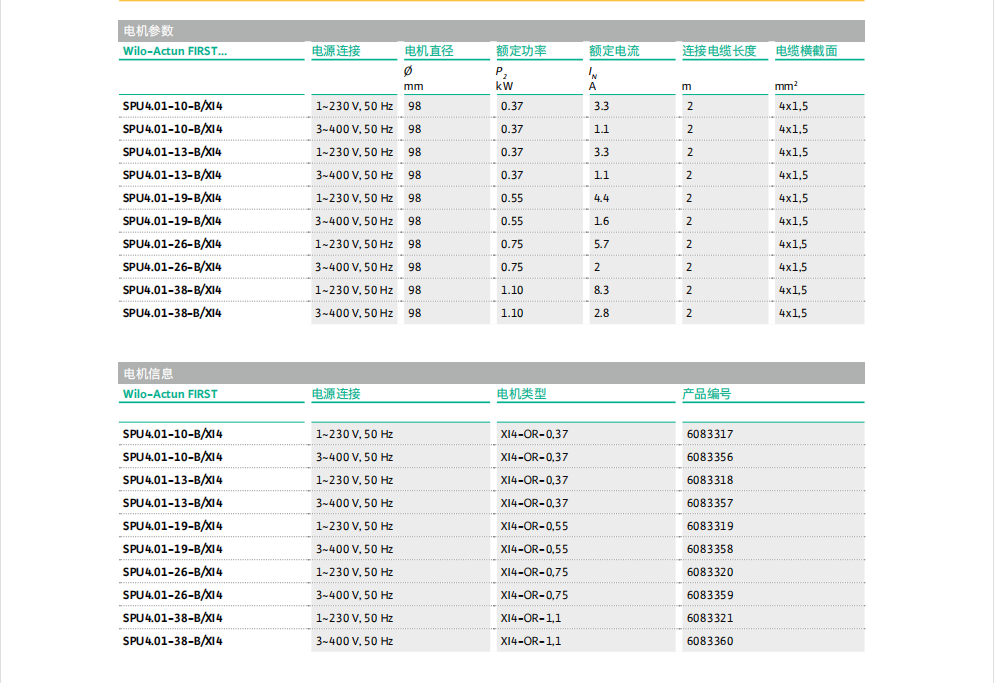
Task: Click the rated current value 8.3
Action: [x=601, y=290]
